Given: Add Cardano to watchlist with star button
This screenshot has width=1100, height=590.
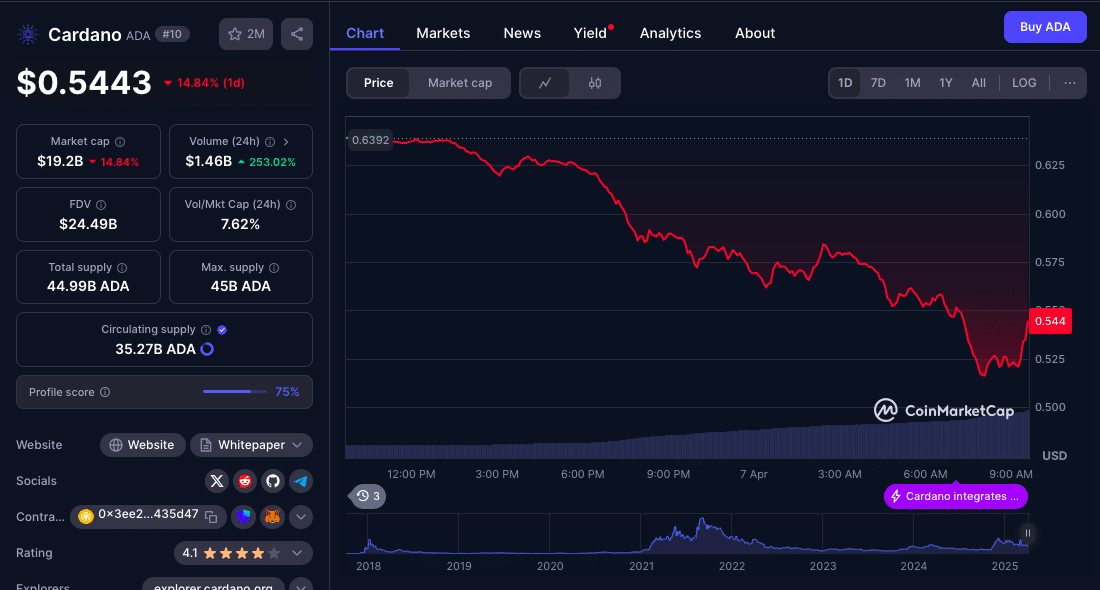Looking at the screenshot, I should (246, 34).
